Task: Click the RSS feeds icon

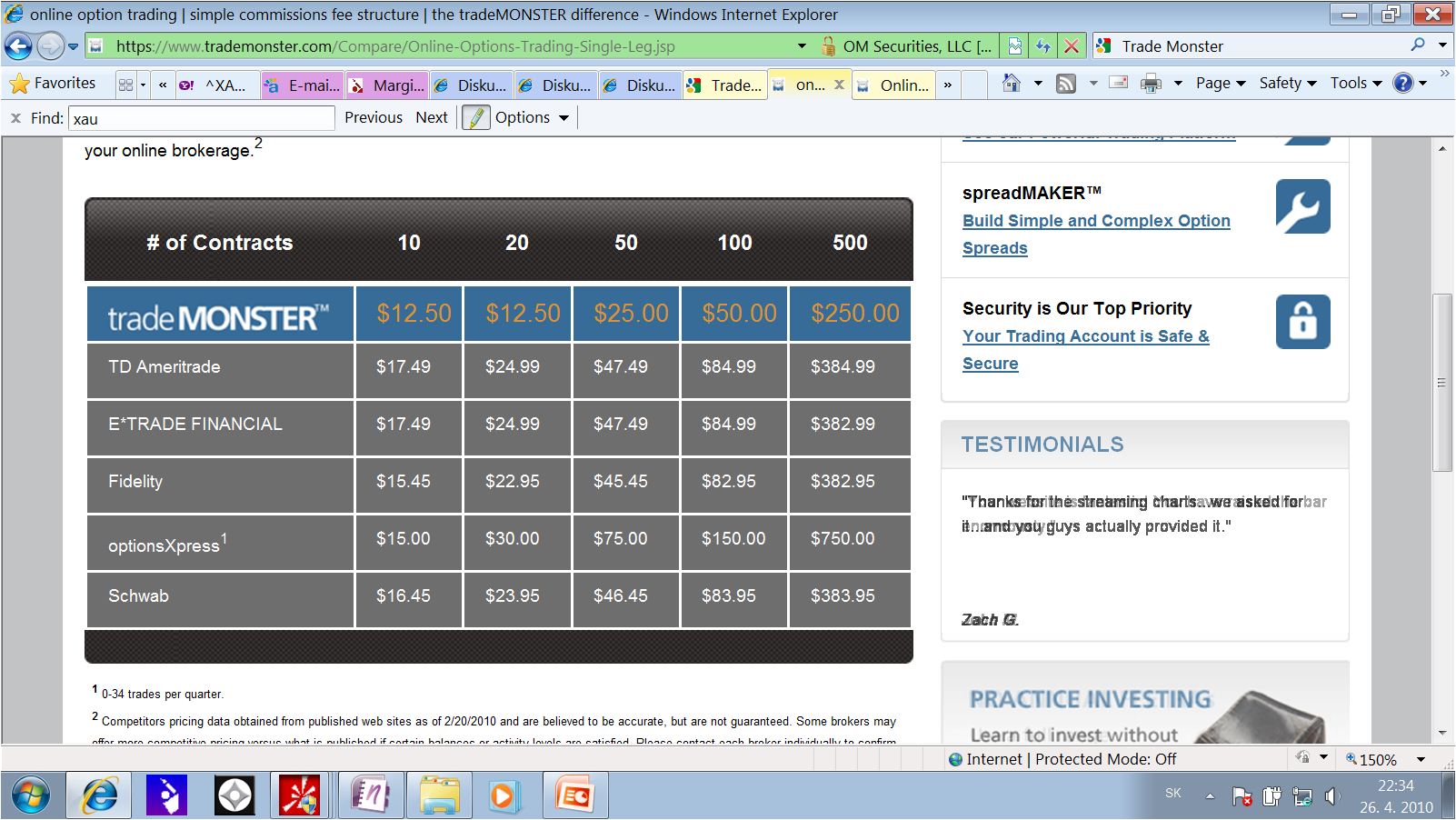Action: (1066, 84)
